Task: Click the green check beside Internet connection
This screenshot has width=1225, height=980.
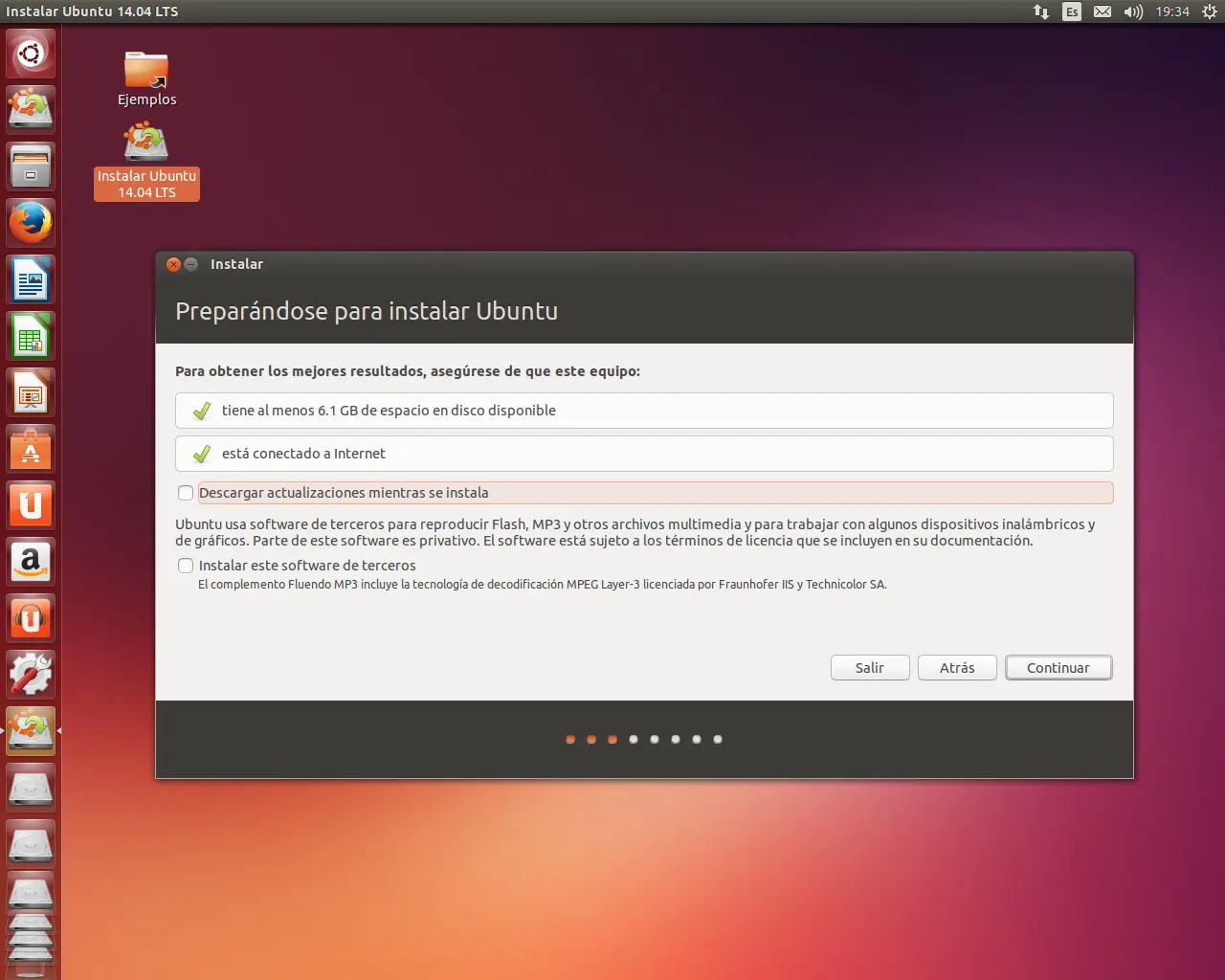Action: coord(202,454)
